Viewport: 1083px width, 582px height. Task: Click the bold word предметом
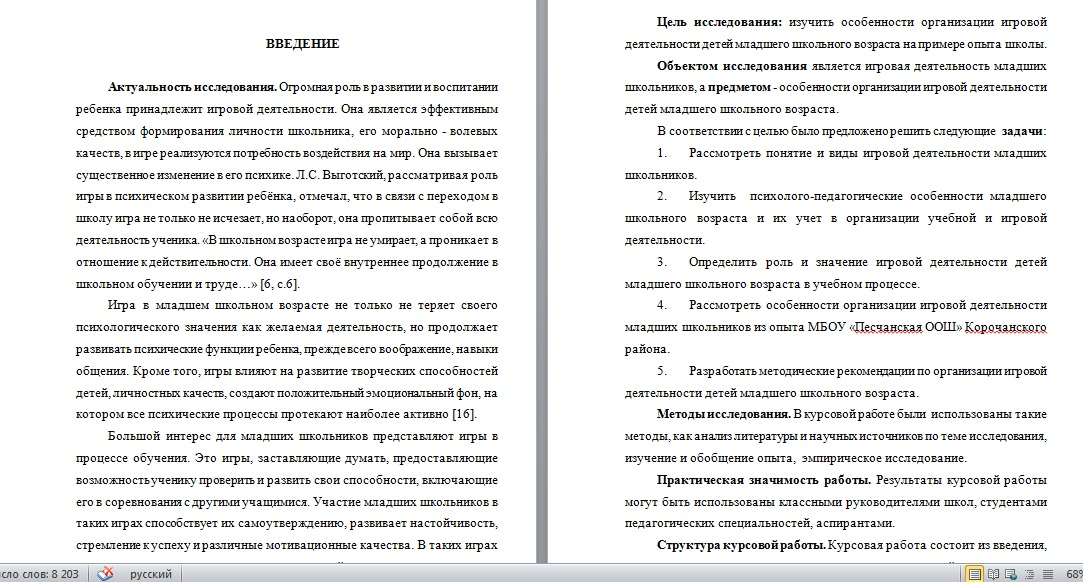739,88
